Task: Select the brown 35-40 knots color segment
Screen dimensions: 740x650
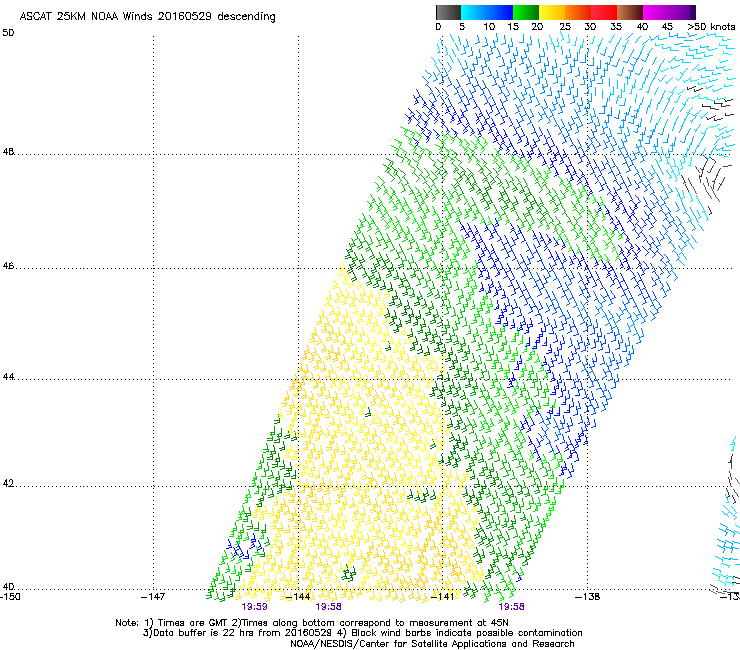Action: click(630, 12)
